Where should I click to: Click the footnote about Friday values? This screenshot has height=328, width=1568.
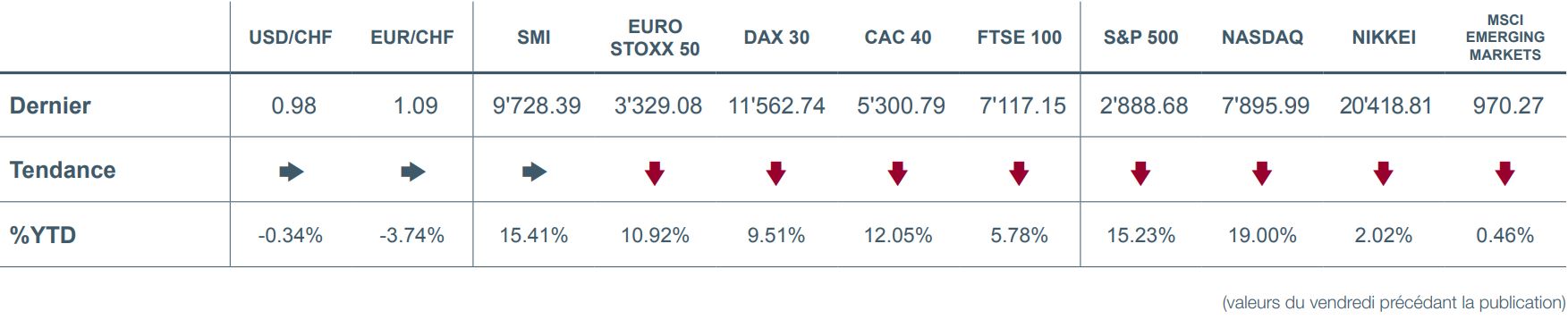click(1394, 303)
